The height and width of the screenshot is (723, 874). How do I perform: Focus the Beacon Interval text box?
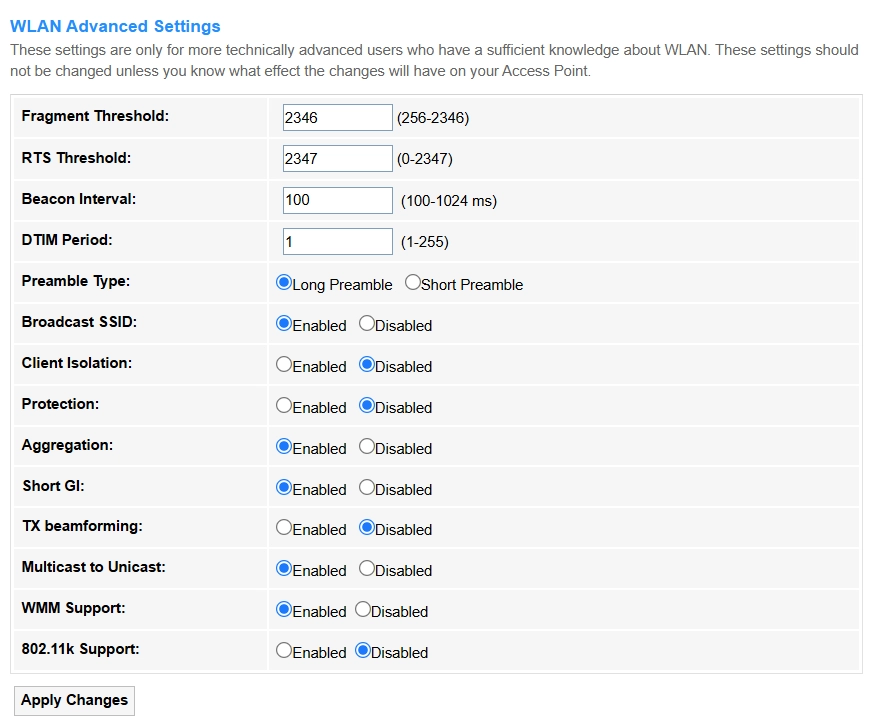tap(337, 200)
